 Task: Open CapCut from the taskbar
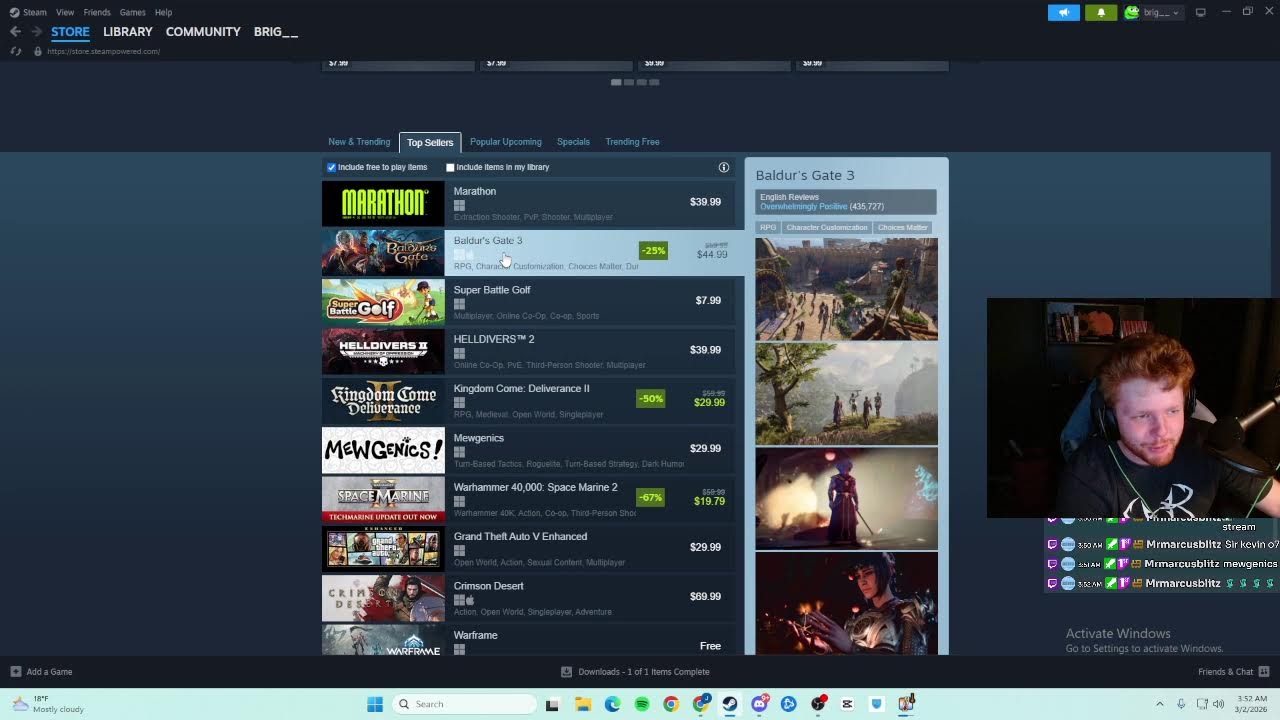pos(847,704)
